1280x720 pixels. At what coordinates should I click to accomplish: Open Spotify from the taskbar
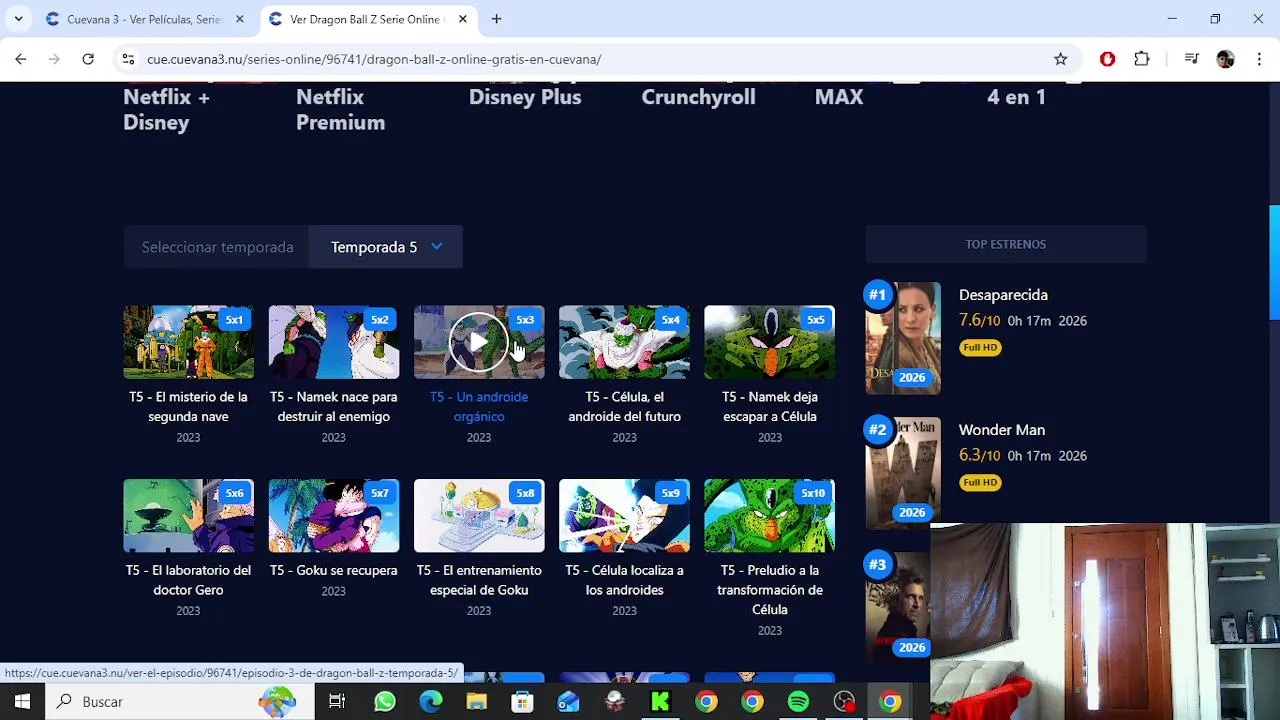tap(798, 702)
